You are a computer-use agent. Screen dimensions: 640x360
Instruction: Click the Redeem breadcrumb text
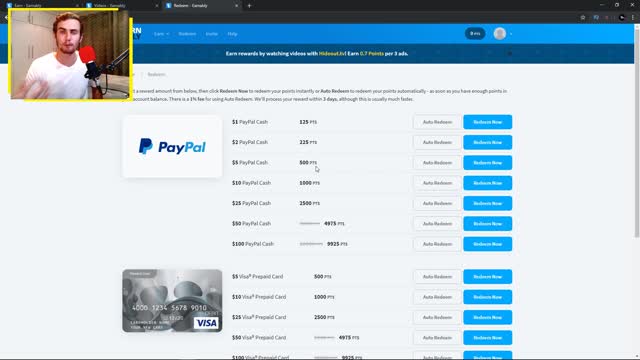click(156, 74)
